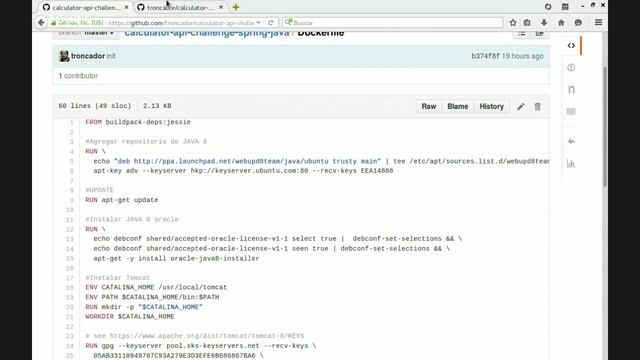Open the chat bubble icon in toolbar

(578, 23)
